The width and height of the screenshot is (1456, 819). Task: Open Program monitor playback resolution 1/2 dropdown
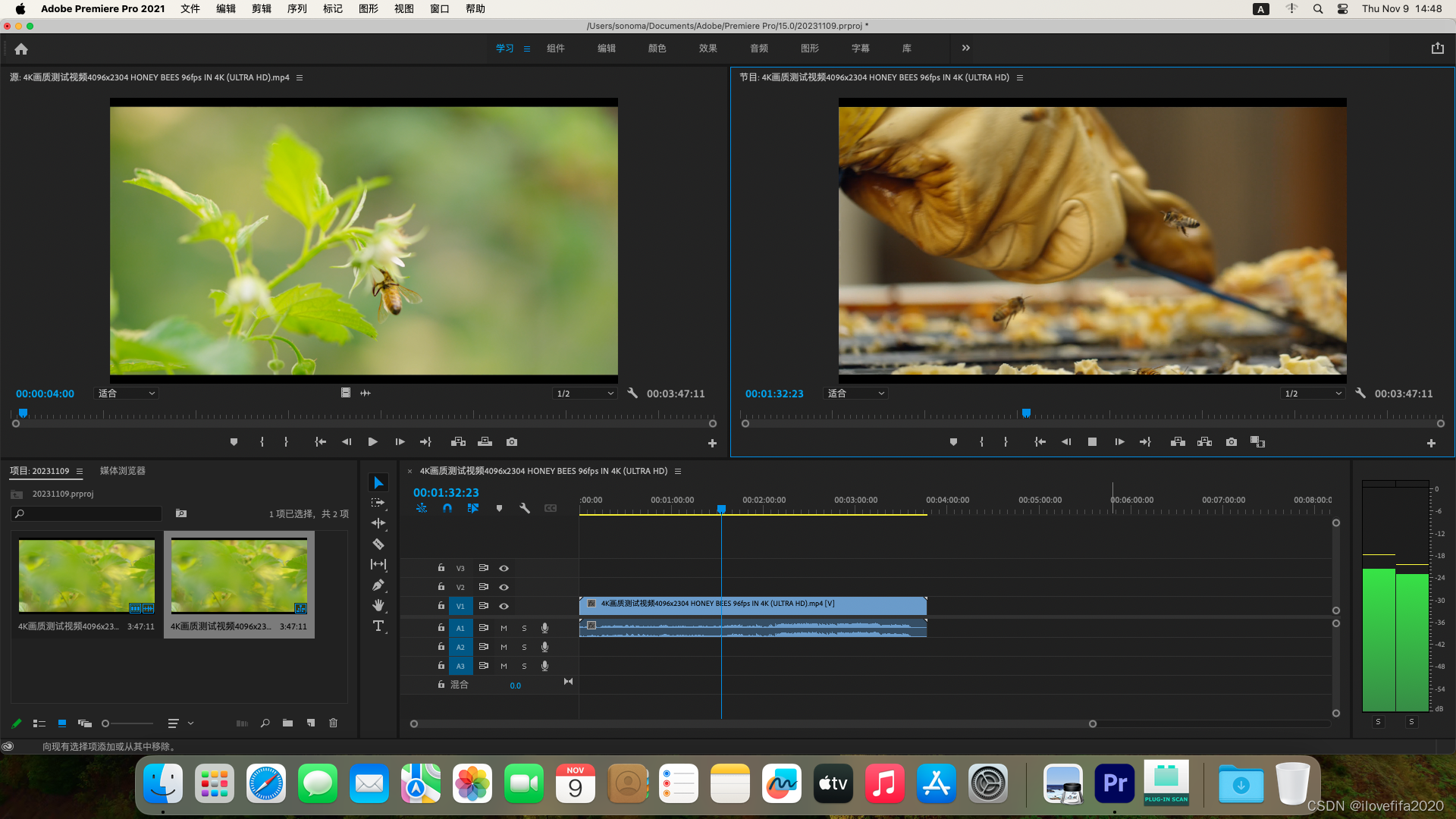1313,394
